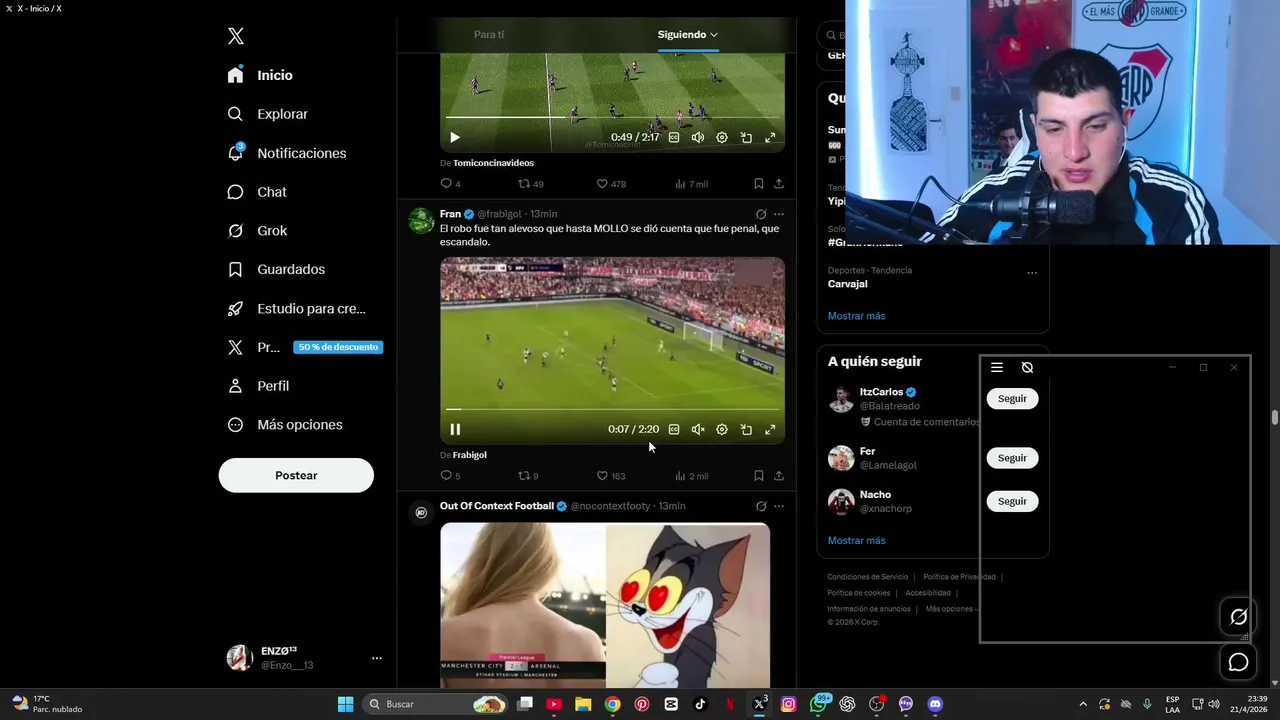Open Notificaciones in the sidebar
This screenshot has width=1280, height=720.
(x=286, y=153)
